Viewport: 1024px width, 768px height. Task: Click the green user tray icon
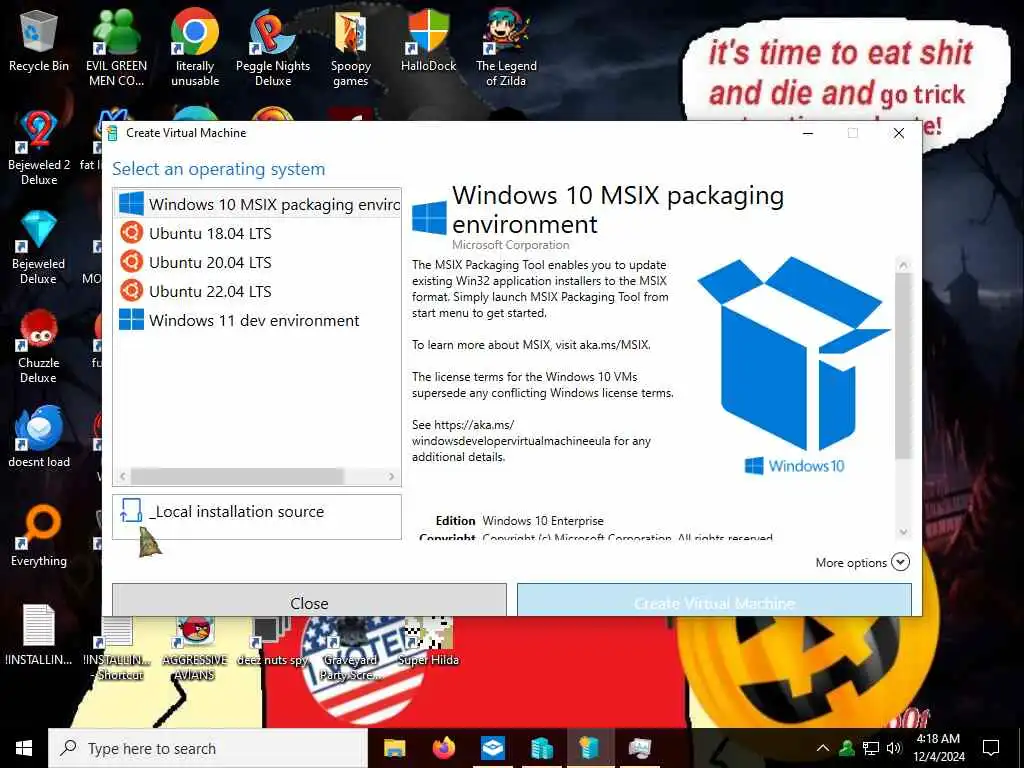(x=847, y=748)
